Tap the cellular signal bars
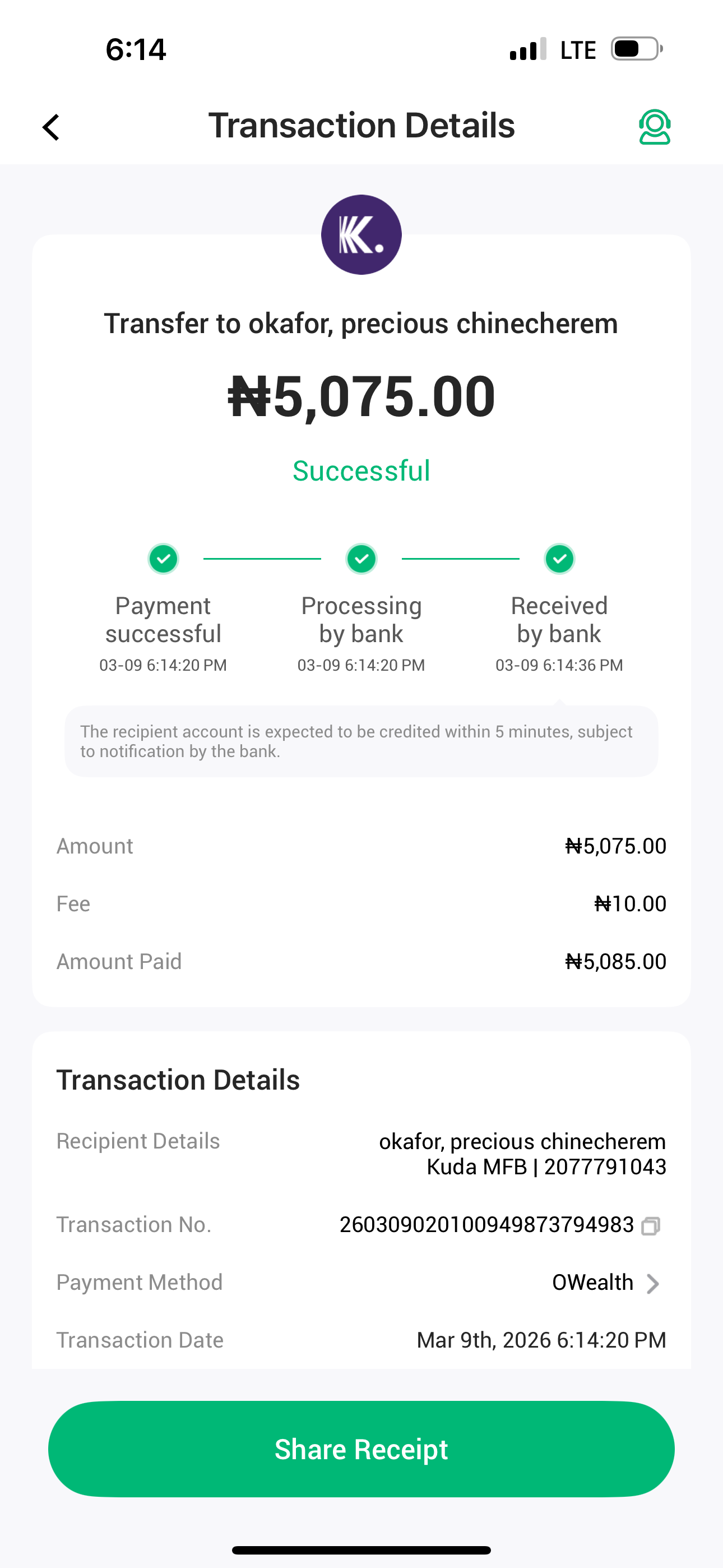The height and width of the screenshot is (1568, 723). [527, 50]
